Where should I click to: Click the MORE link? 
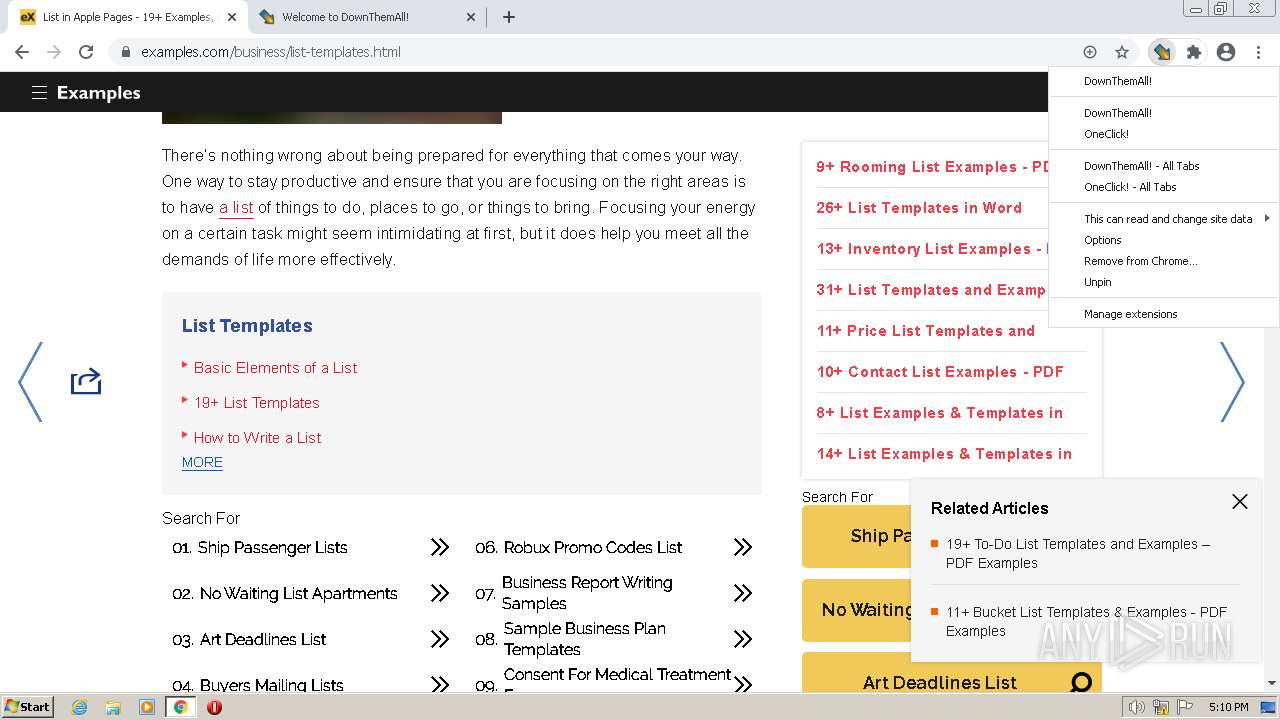point(202,462)
